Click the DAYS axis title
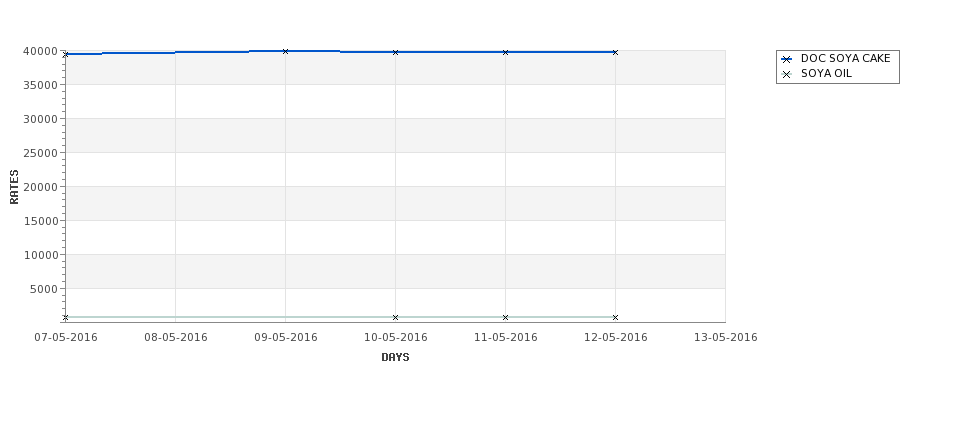Viewport: 975px width, 429px height. (395, 358)
